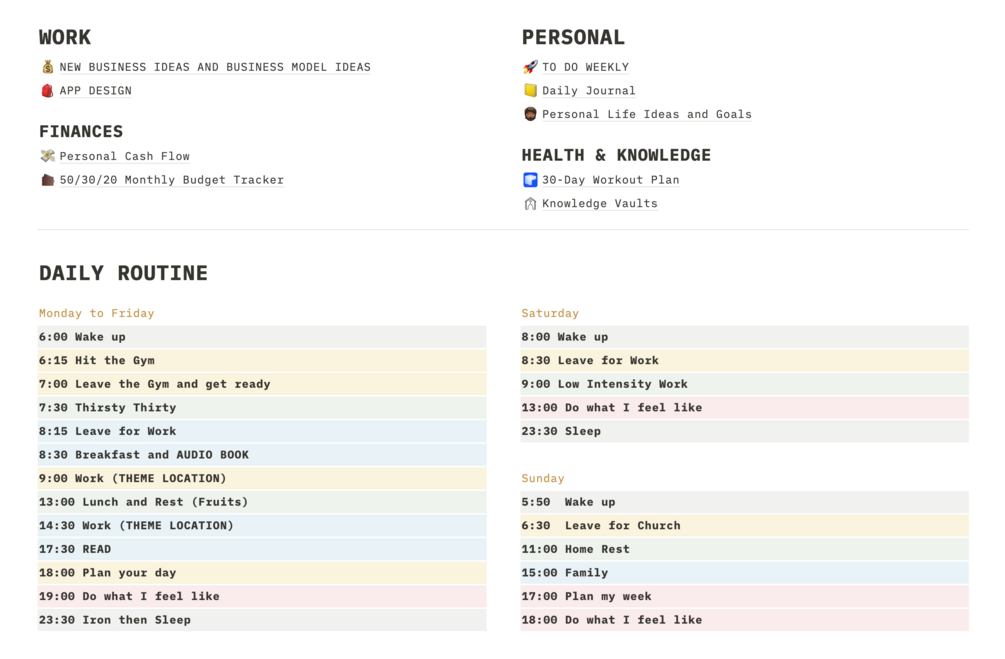The image size is (1005, 659).
Task: Click the Sunday '6:30 Leave for Church' row
Action: tap(744, 526)
